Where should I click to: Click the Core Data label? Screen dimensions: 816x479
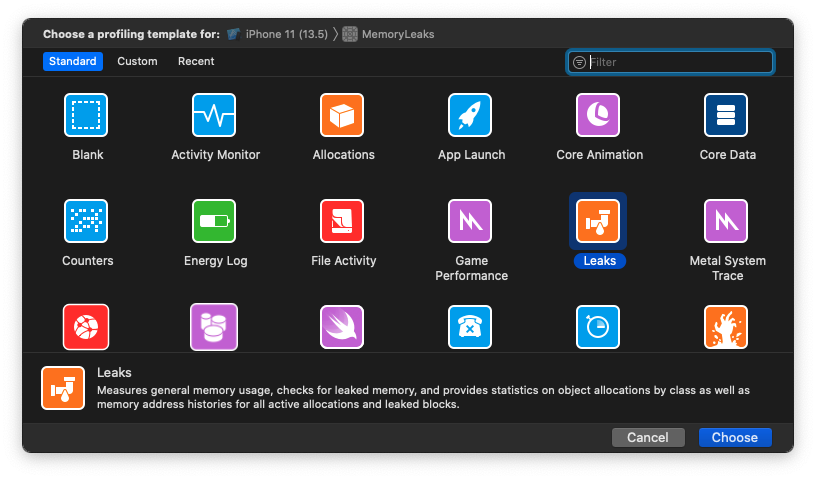pos(728,155)
